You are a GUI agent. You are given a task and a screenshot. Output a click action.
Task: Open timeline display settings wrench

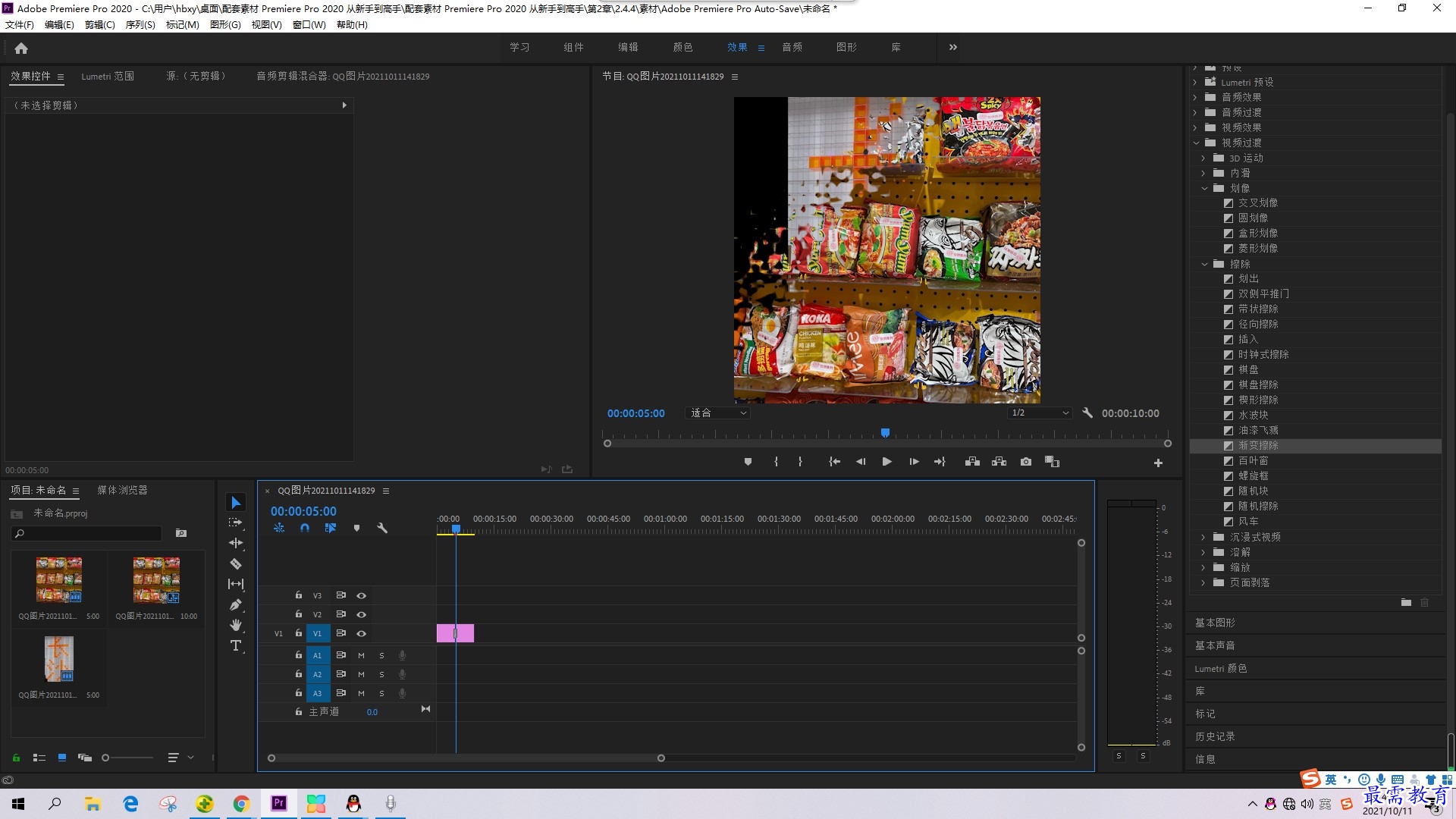point(382,528)
